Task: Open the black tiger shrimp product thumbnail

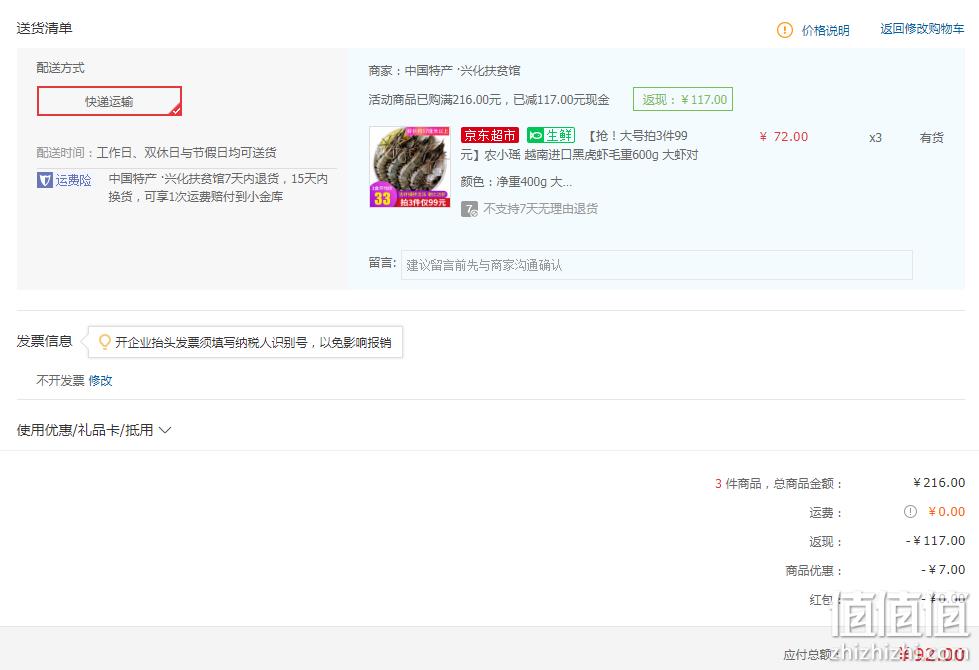Action: pos(410,167)
